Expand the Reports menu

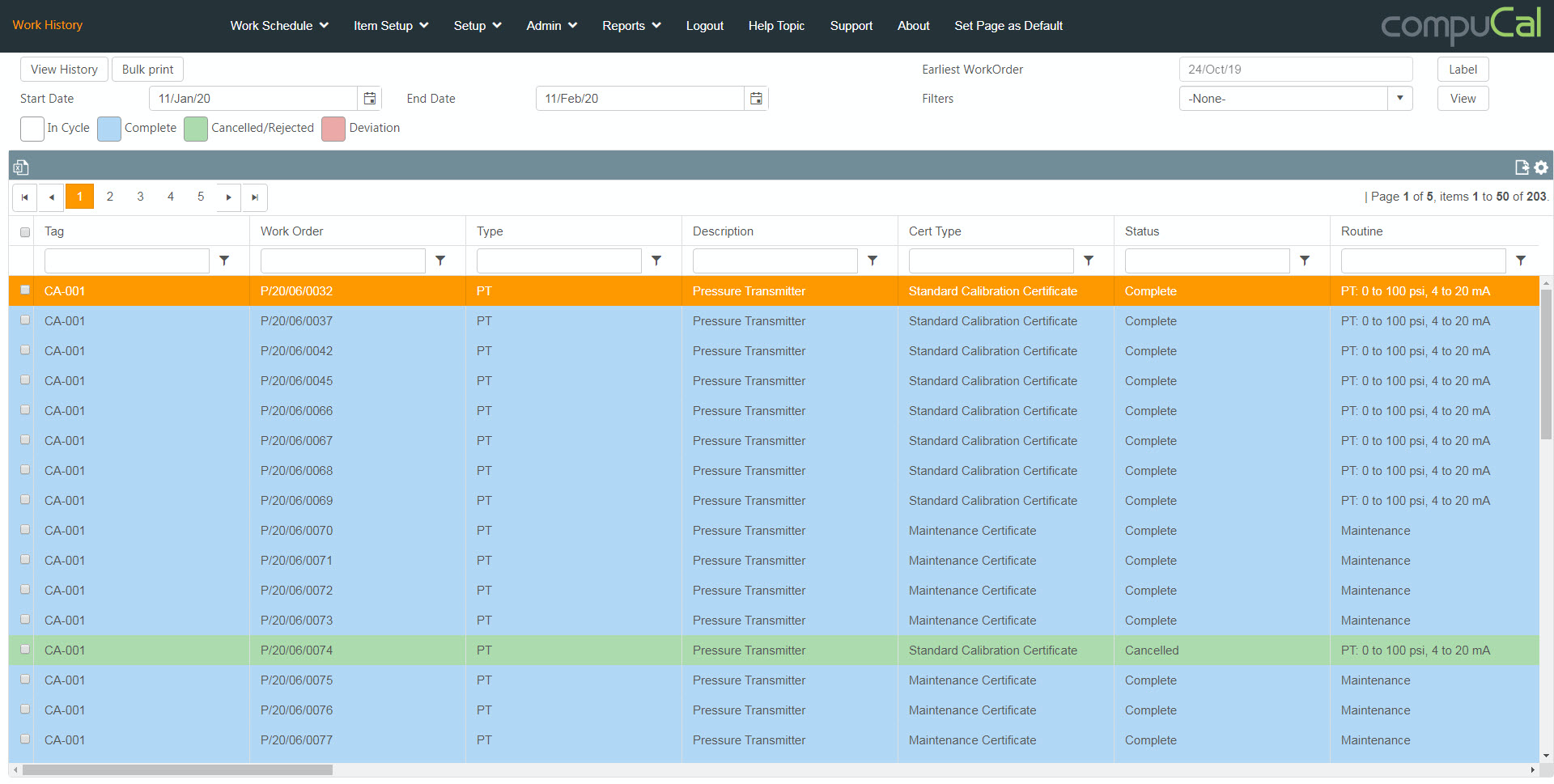pos(631,26)
